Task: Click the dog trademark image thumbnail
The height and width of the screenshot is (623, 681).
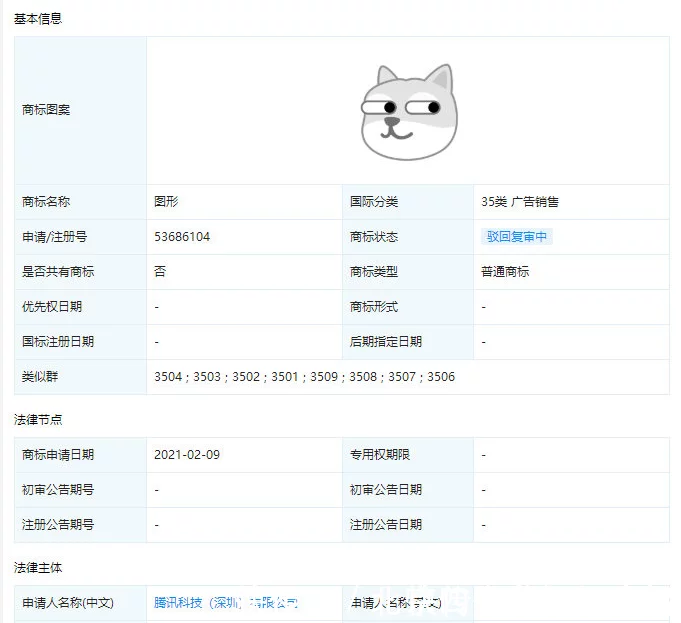Action: click(x=409, y=112)
